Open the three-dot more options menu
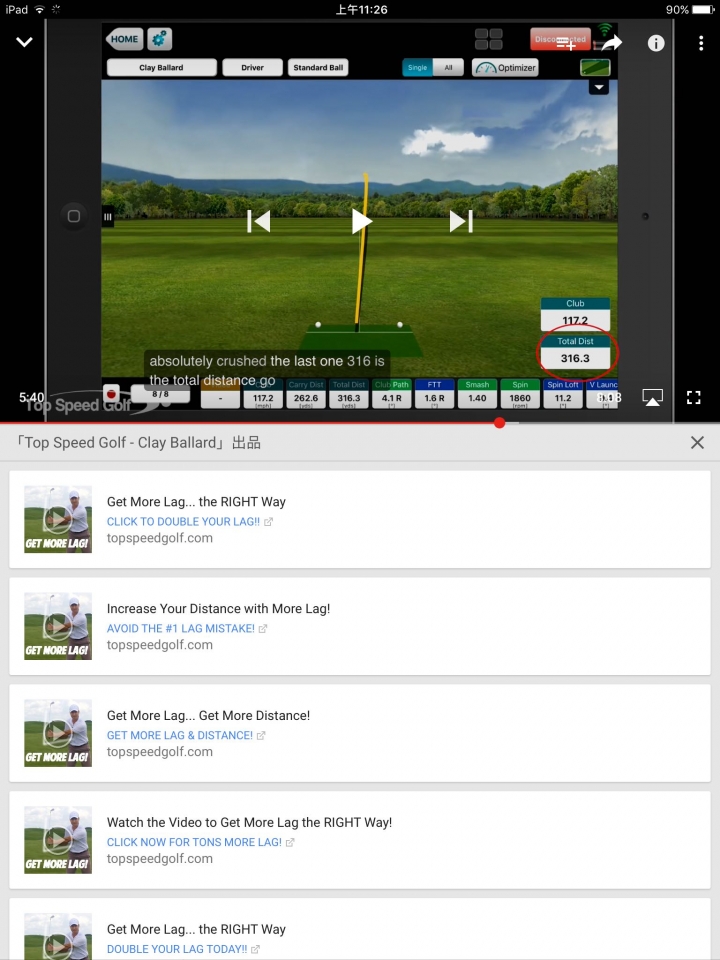The image size is (720, 960). [x=701, y=43]
